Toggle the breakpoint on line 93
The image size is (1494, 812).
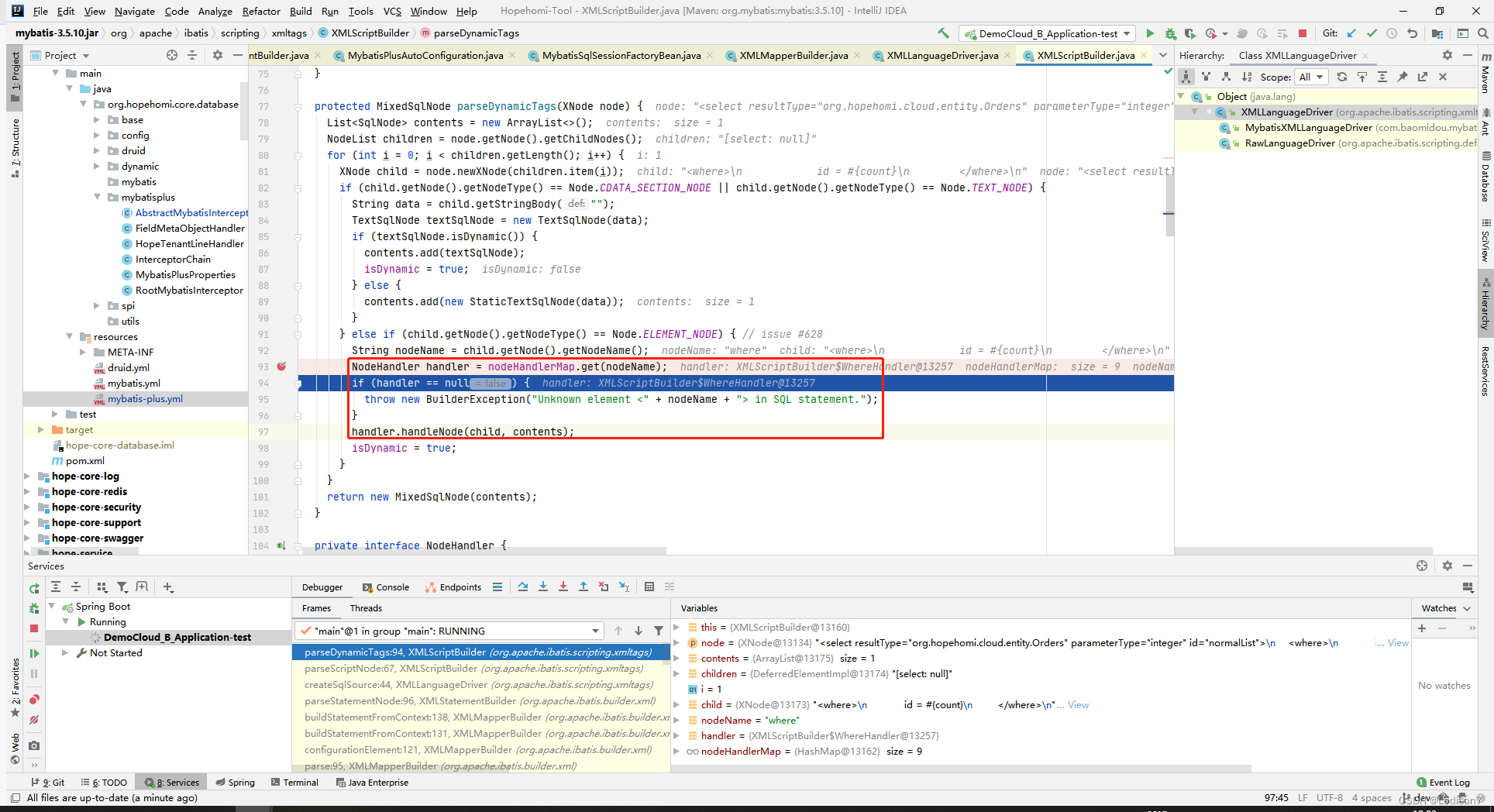pos(282,366)
